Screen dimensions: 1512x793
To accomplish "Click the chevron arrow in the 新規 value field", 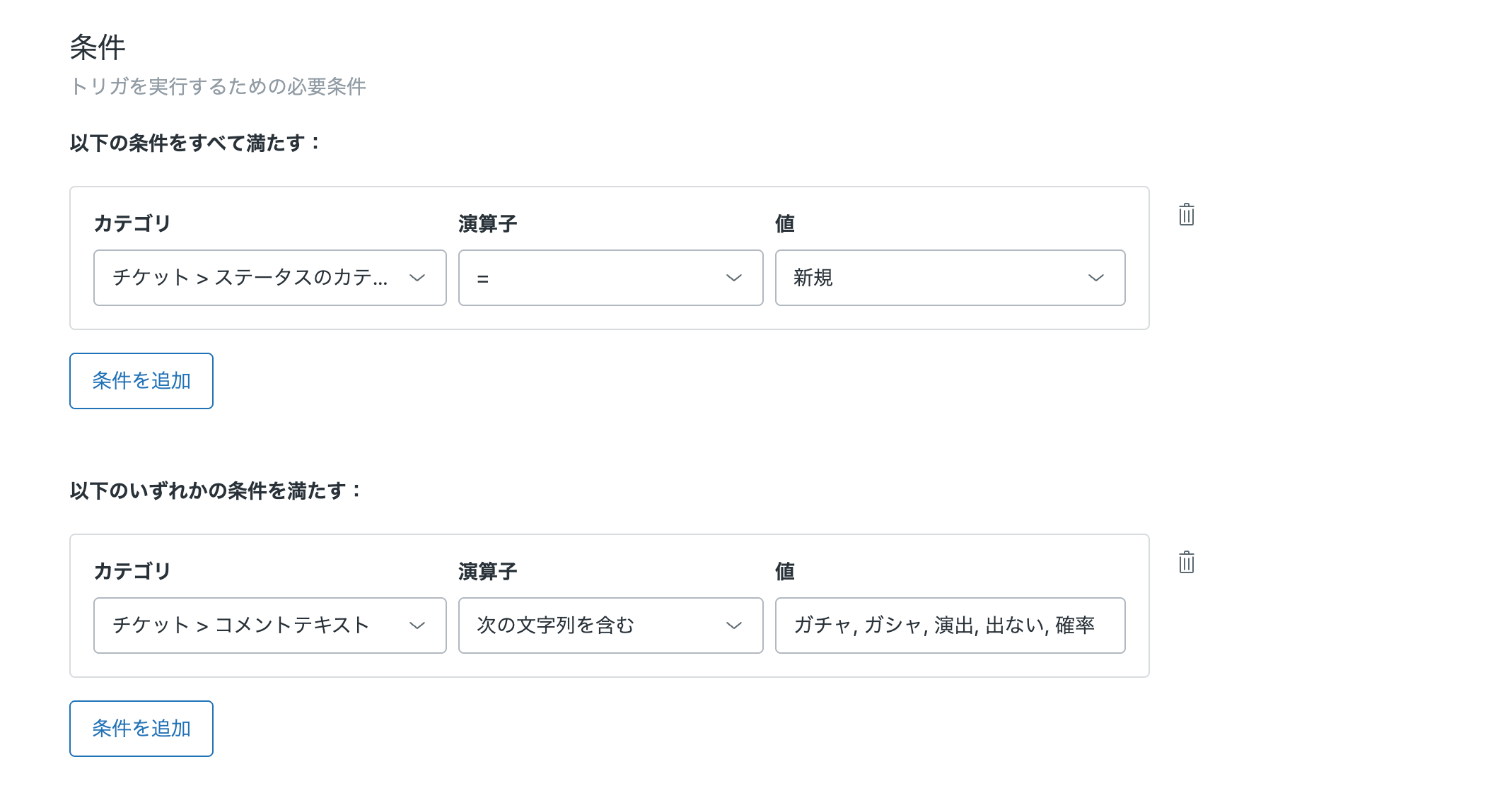I will coord(1095,278).
